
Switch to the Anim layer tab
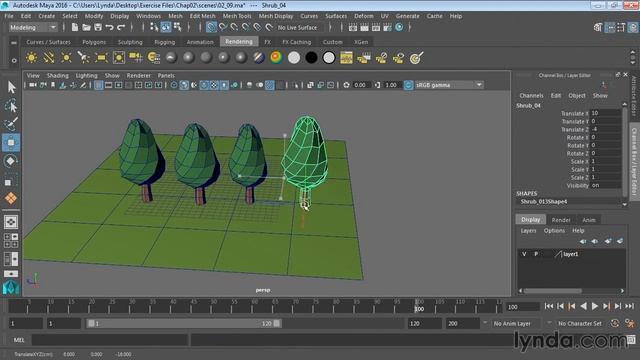[589, 220]
